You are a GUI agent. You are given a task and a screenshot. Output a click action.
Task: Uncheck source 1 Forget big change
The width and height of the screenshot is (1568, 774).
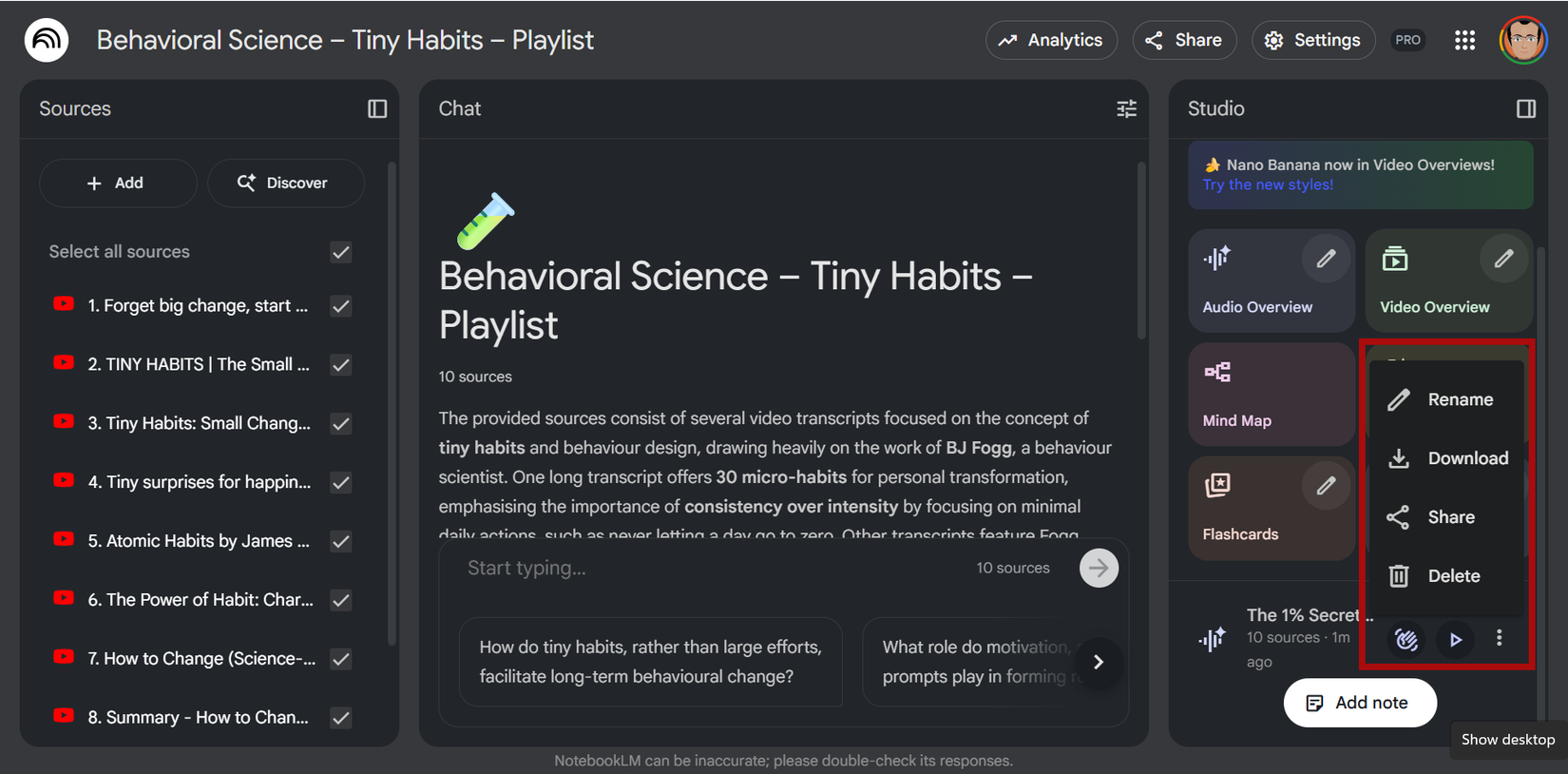click(341, 306)
